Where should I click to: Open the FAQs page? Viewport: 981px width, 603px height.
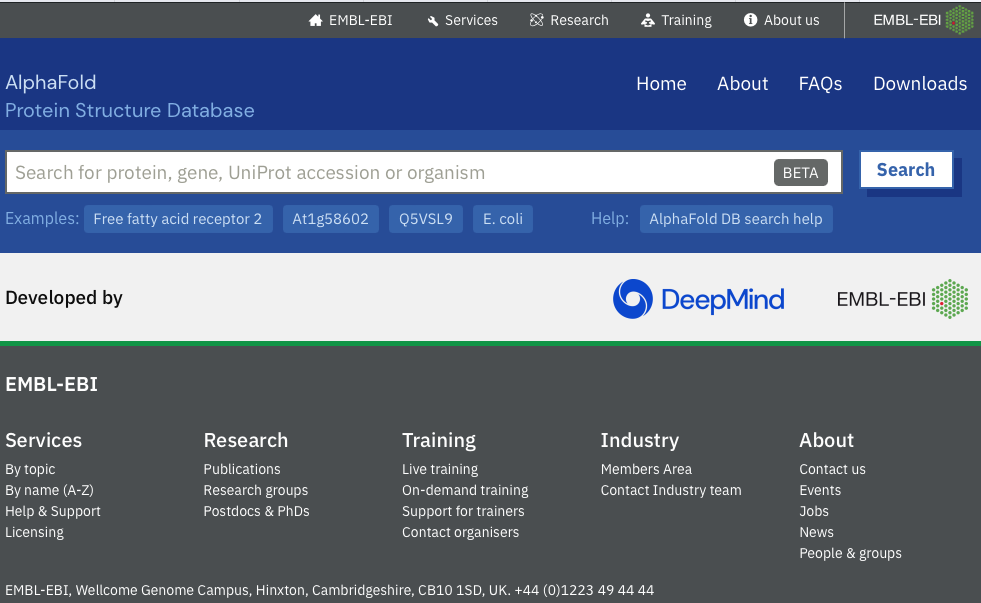pos(820,84)
